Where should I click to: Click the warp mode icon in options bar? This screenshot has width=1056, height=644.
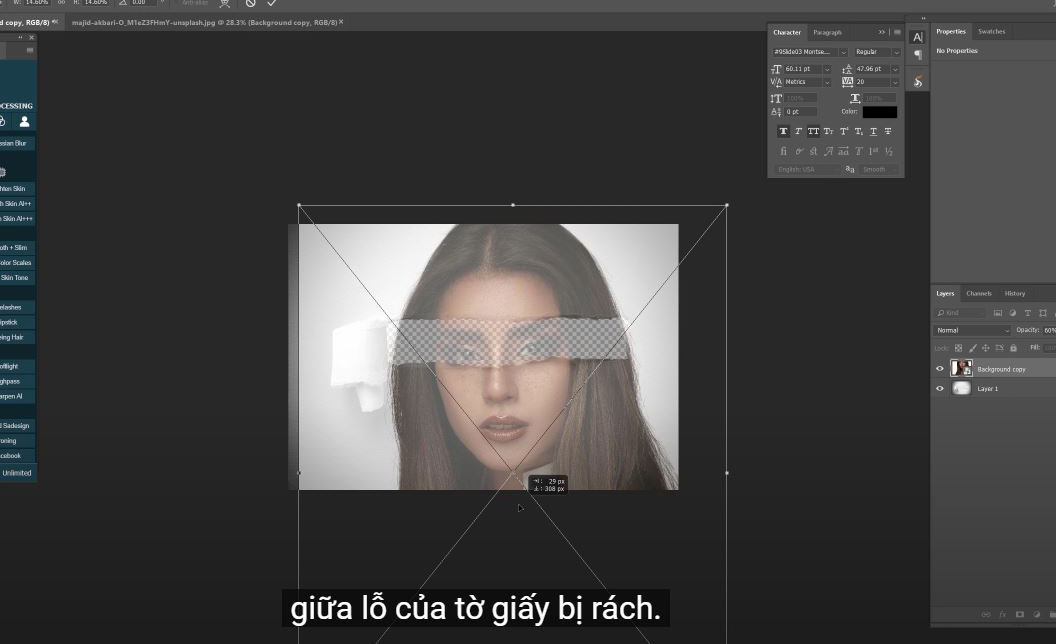tap(224, 3)
